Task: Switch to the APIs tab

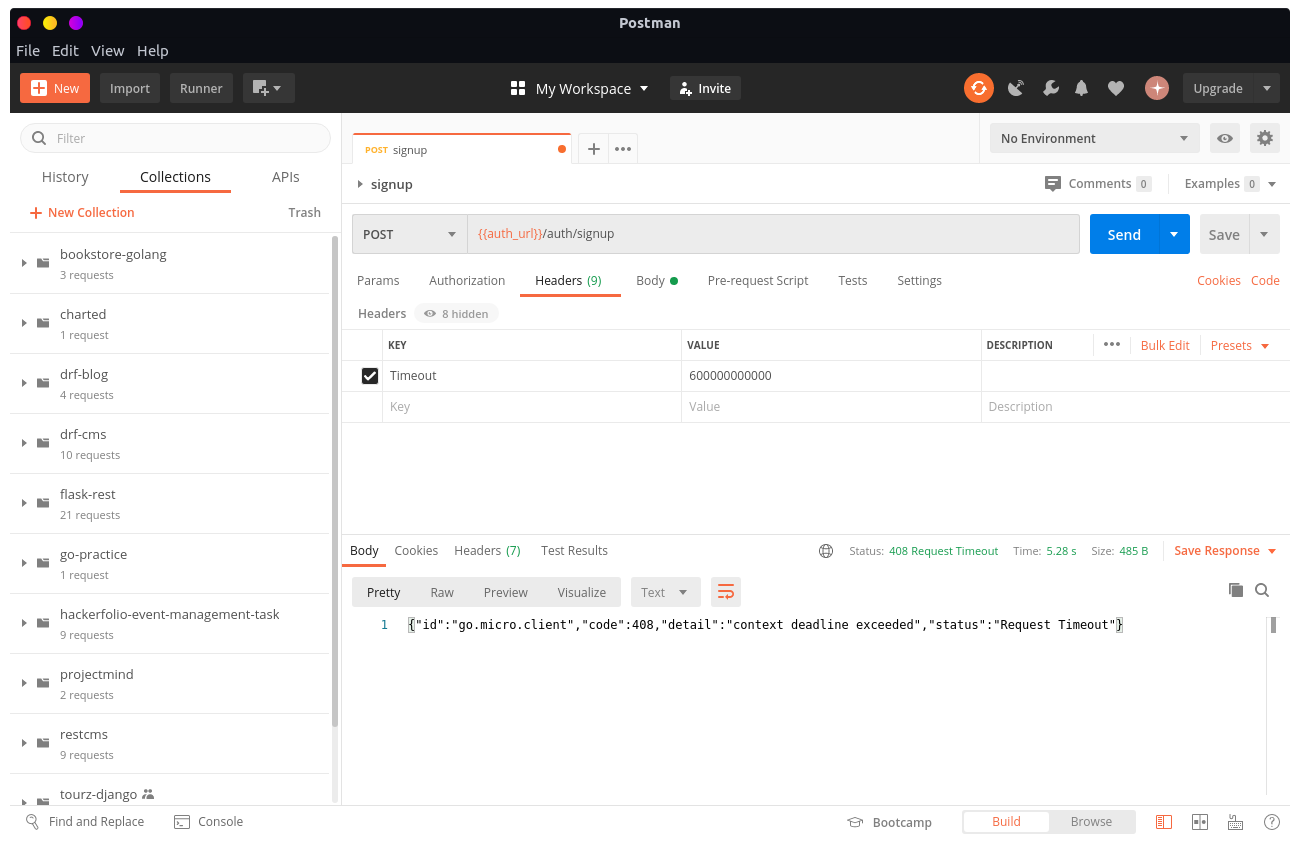Action: click(x=286, y=177)
